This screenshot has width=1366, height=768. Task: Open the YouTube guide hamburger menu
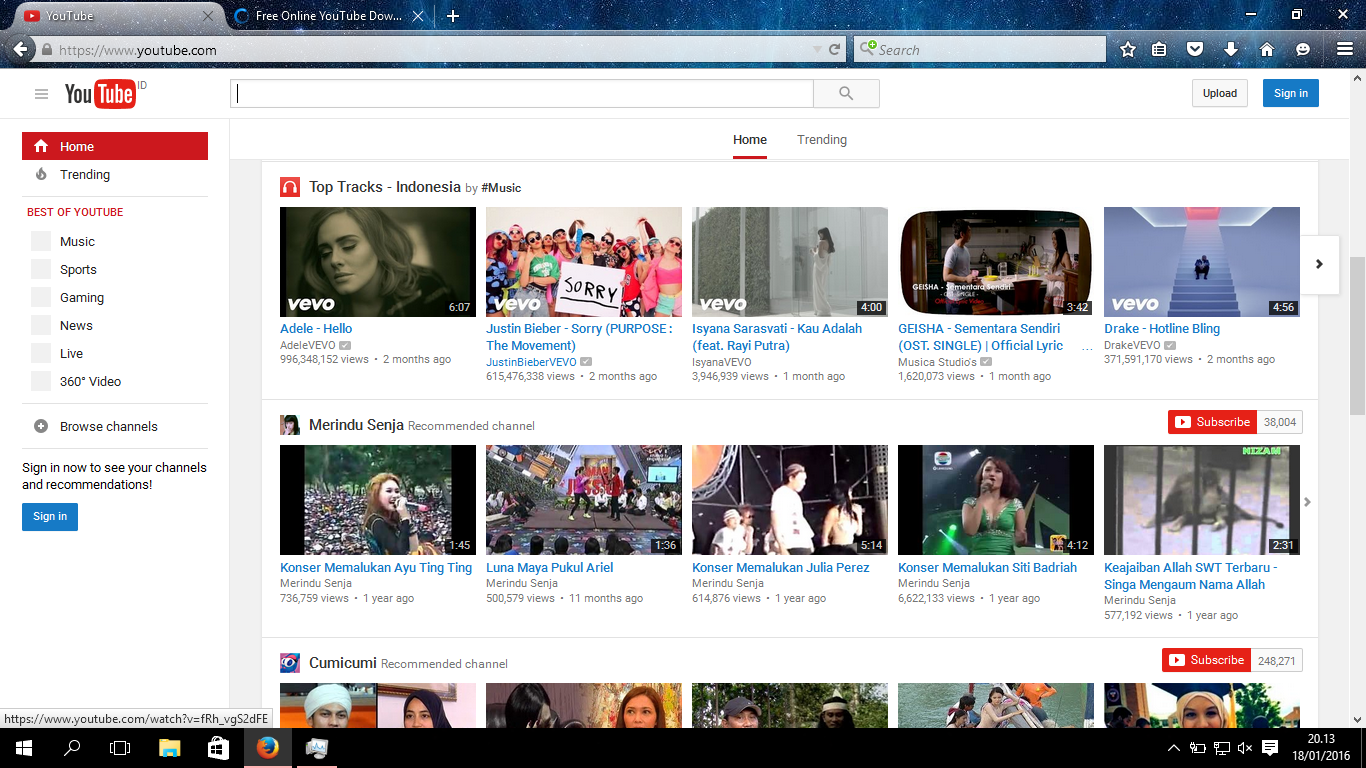[41, 94]
